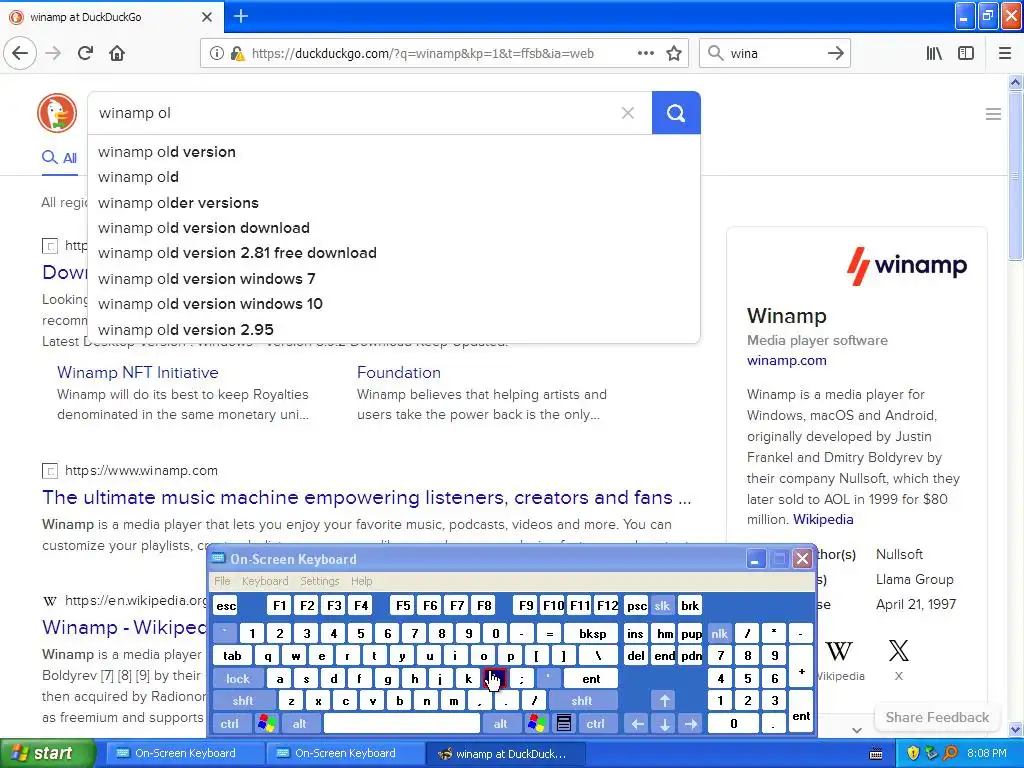
Task: Click the esc key on keyboard
Action: (226, 606)
